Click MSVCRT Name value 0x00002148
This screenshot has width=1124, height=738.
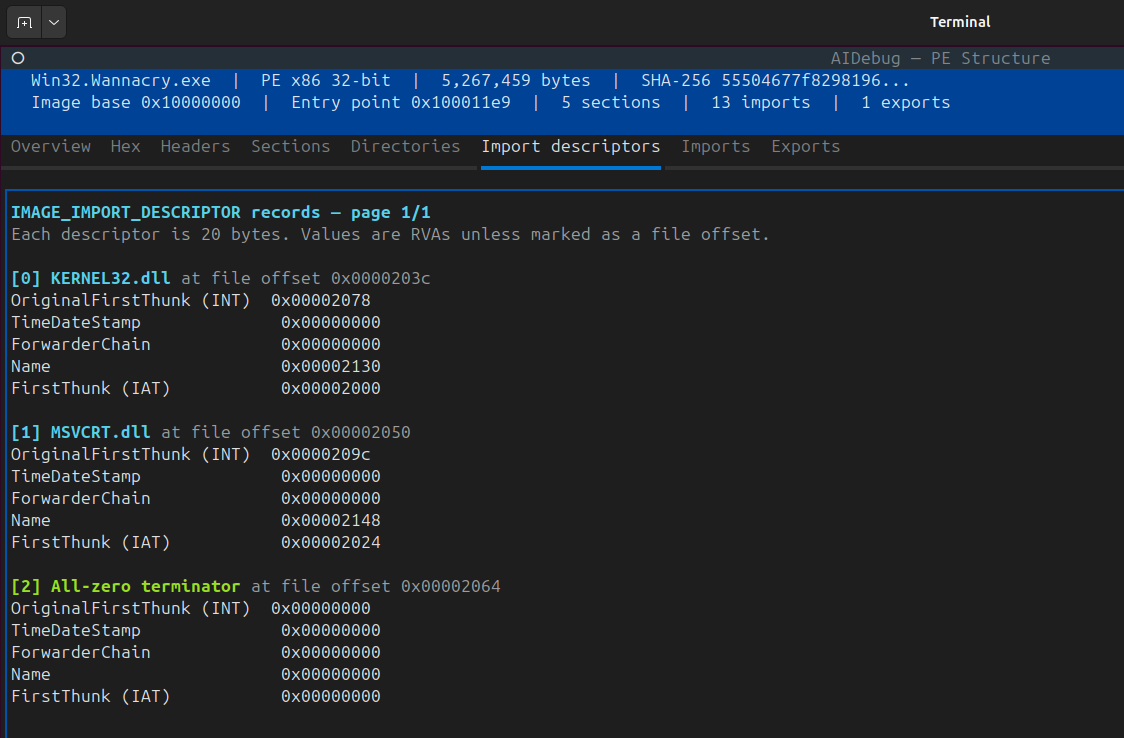[330, 520]
